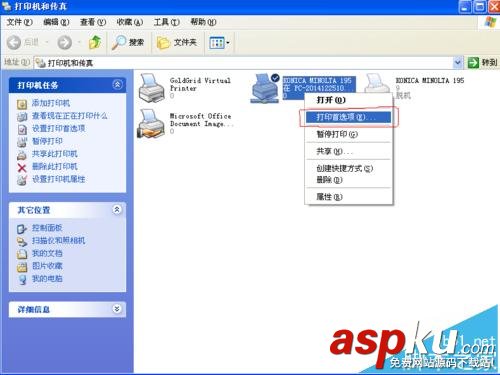Open 控制面板 Control Panel link
The width and height of the screenshot is (500, 375).
pyautogui.click(x=47, y=228)
